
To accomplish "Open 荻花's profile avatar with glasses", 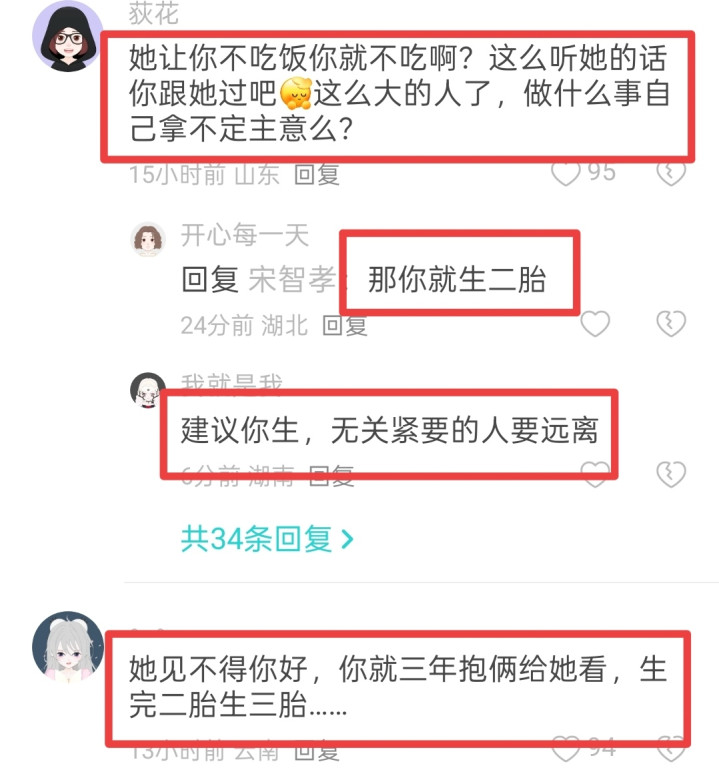I will (66, 36).
